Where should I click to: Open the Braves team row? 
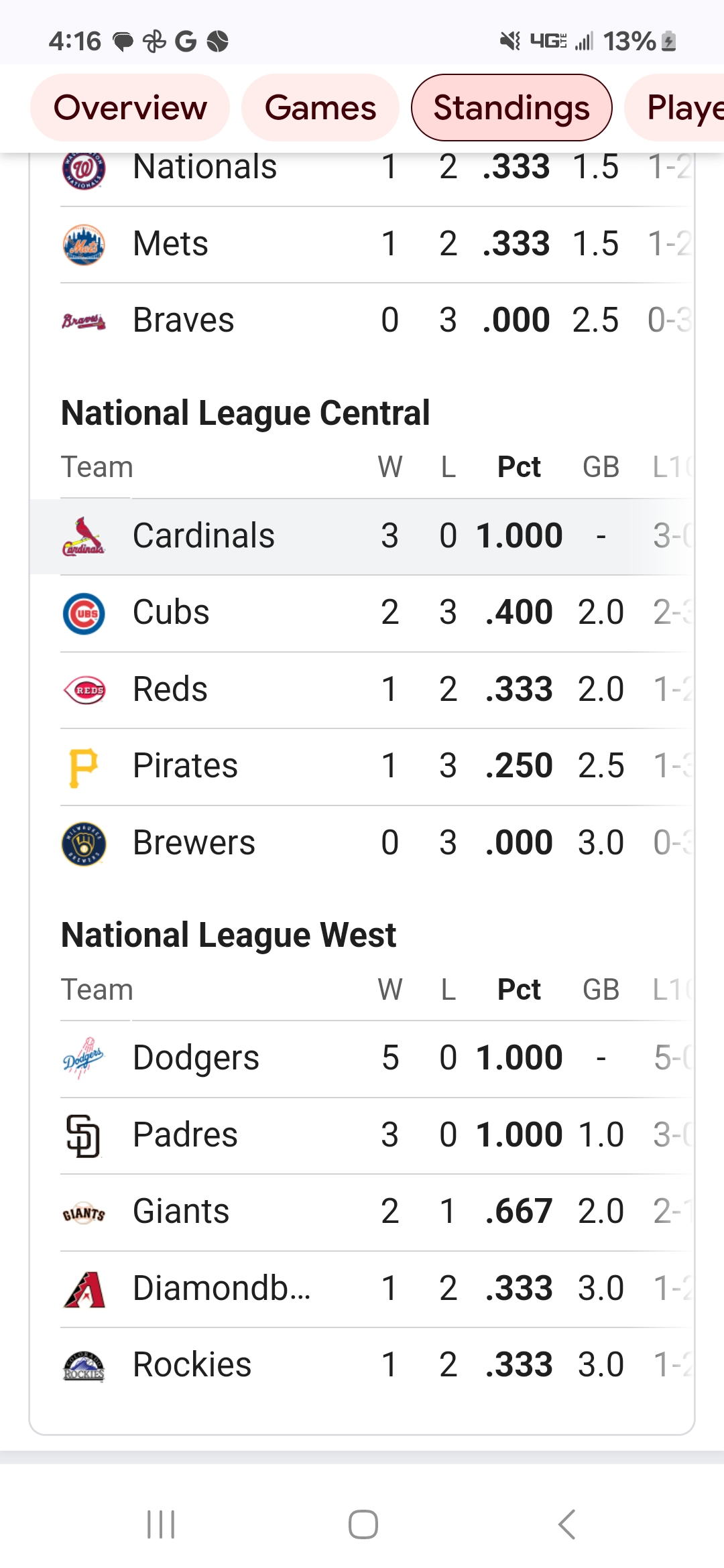(x=376, y=320)
